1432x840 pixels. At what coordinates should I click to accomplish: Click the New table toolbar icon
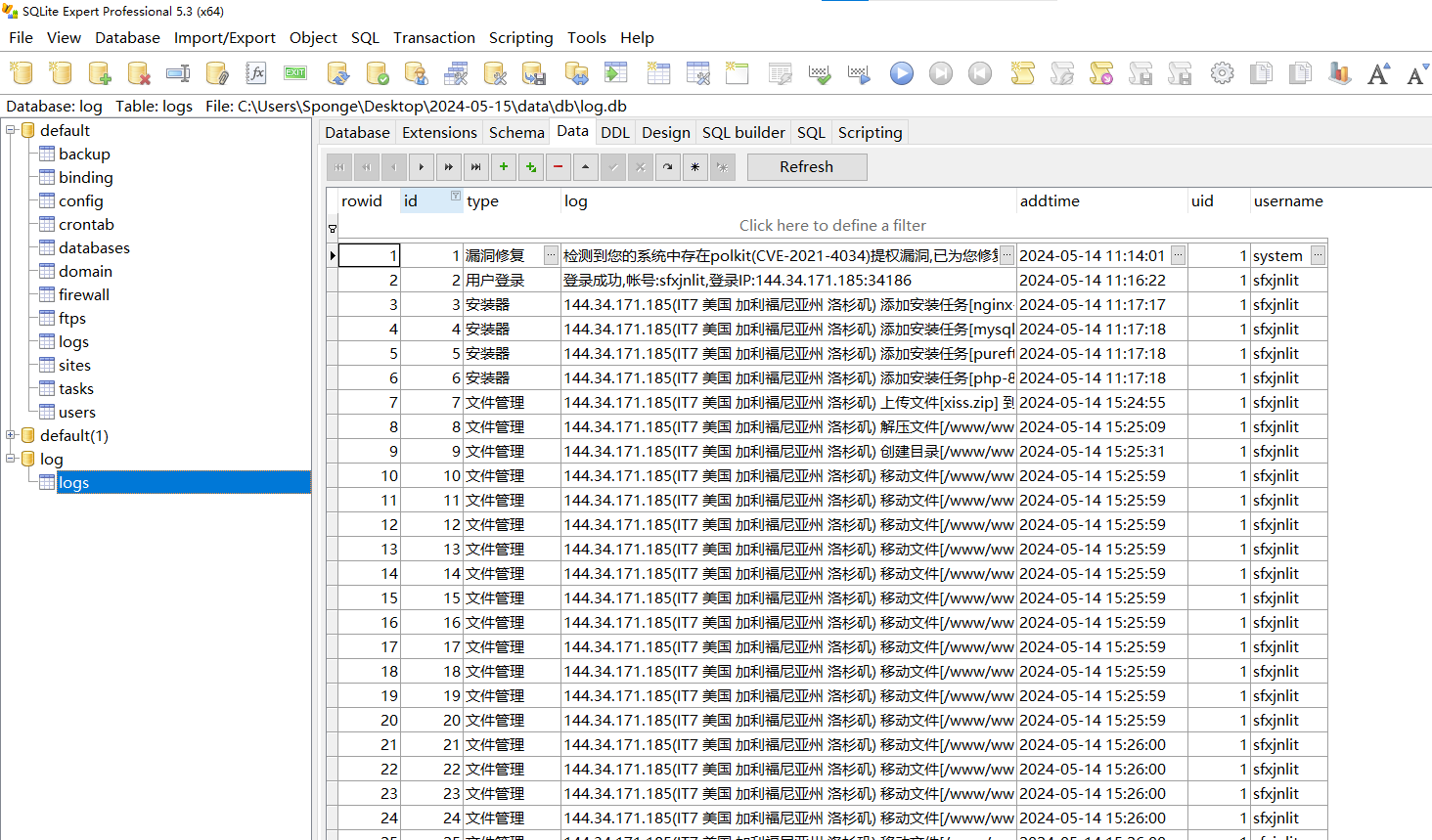tap(659, 73)
